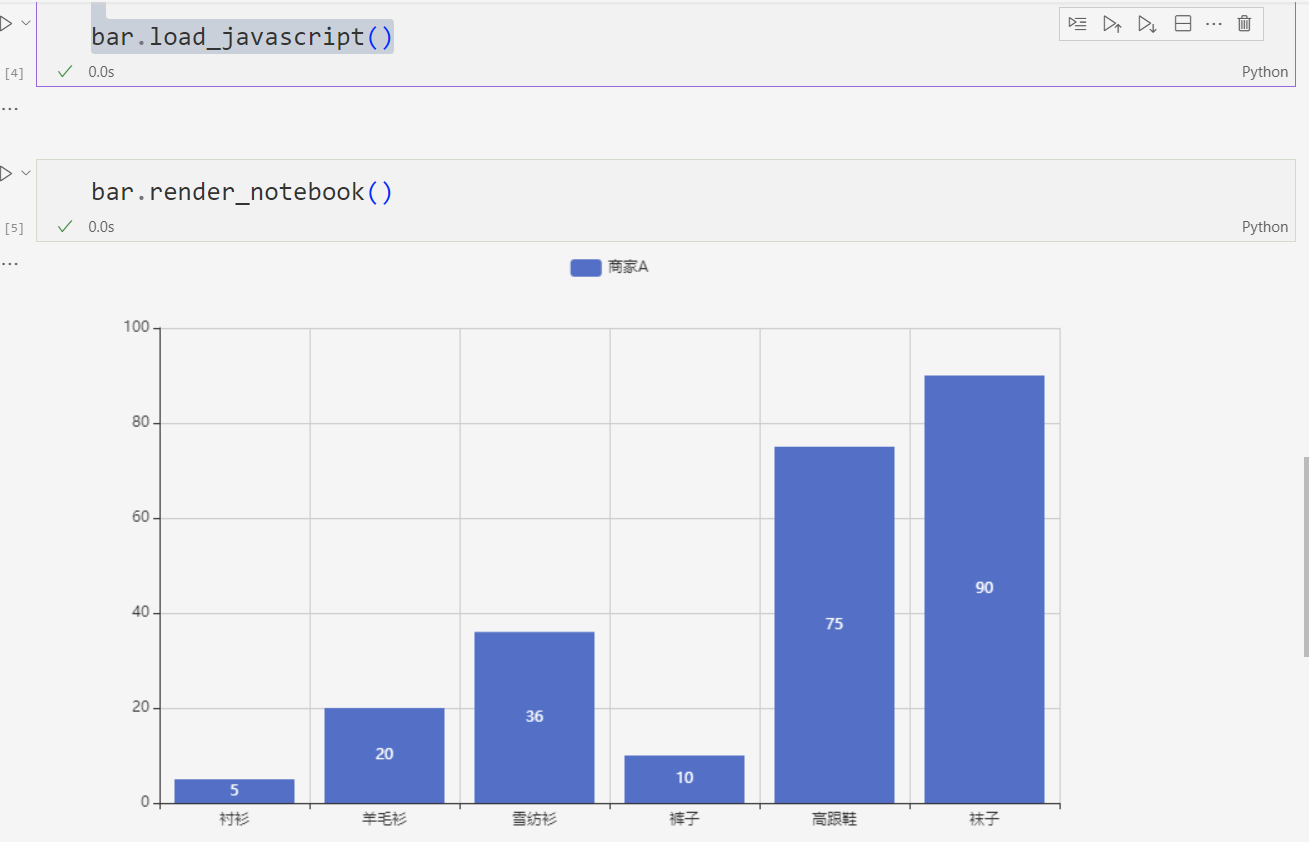Click the x-axis label 雪纺衫
The height and width of the screenshot is (842, 1309).
[x=534, y=819]
